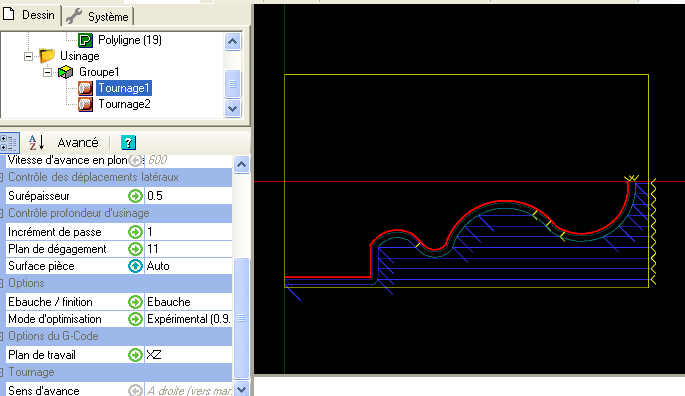The height and width of the screenshot is (396, 685).
Task: Click the Groupe1 cube icon
Action: coord(66,72)
